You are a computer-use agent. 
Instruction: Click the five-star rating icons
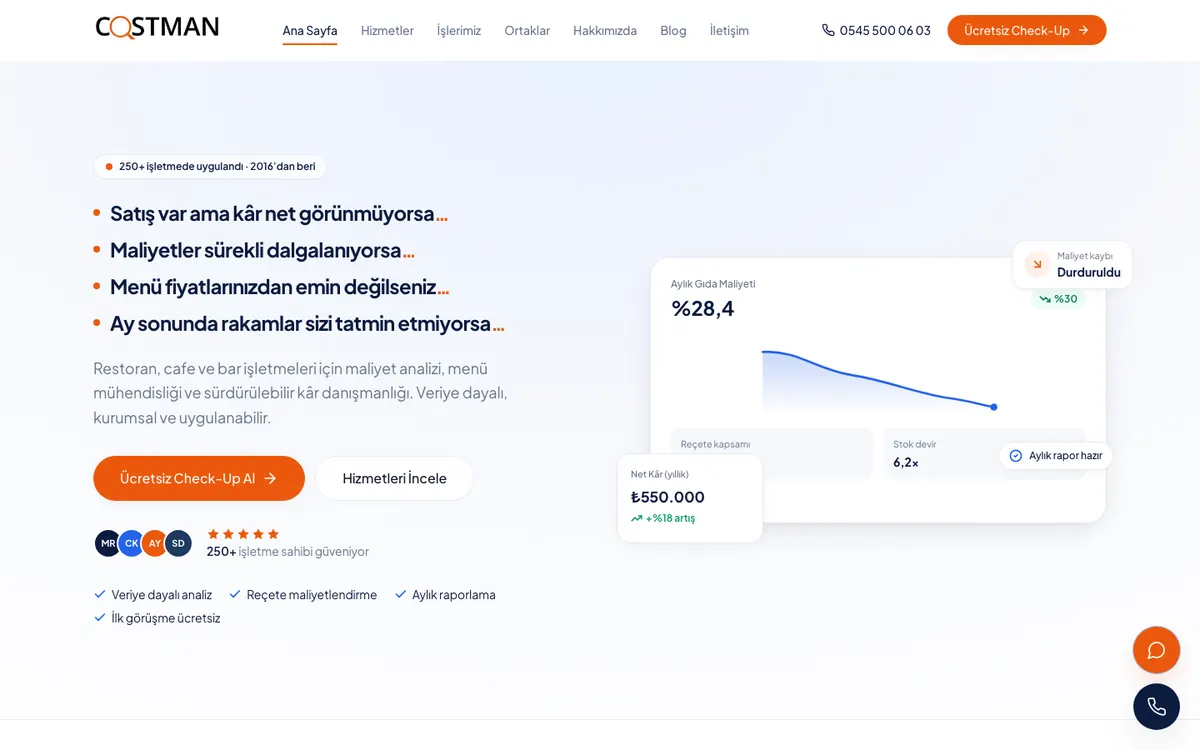click(243, 534)
